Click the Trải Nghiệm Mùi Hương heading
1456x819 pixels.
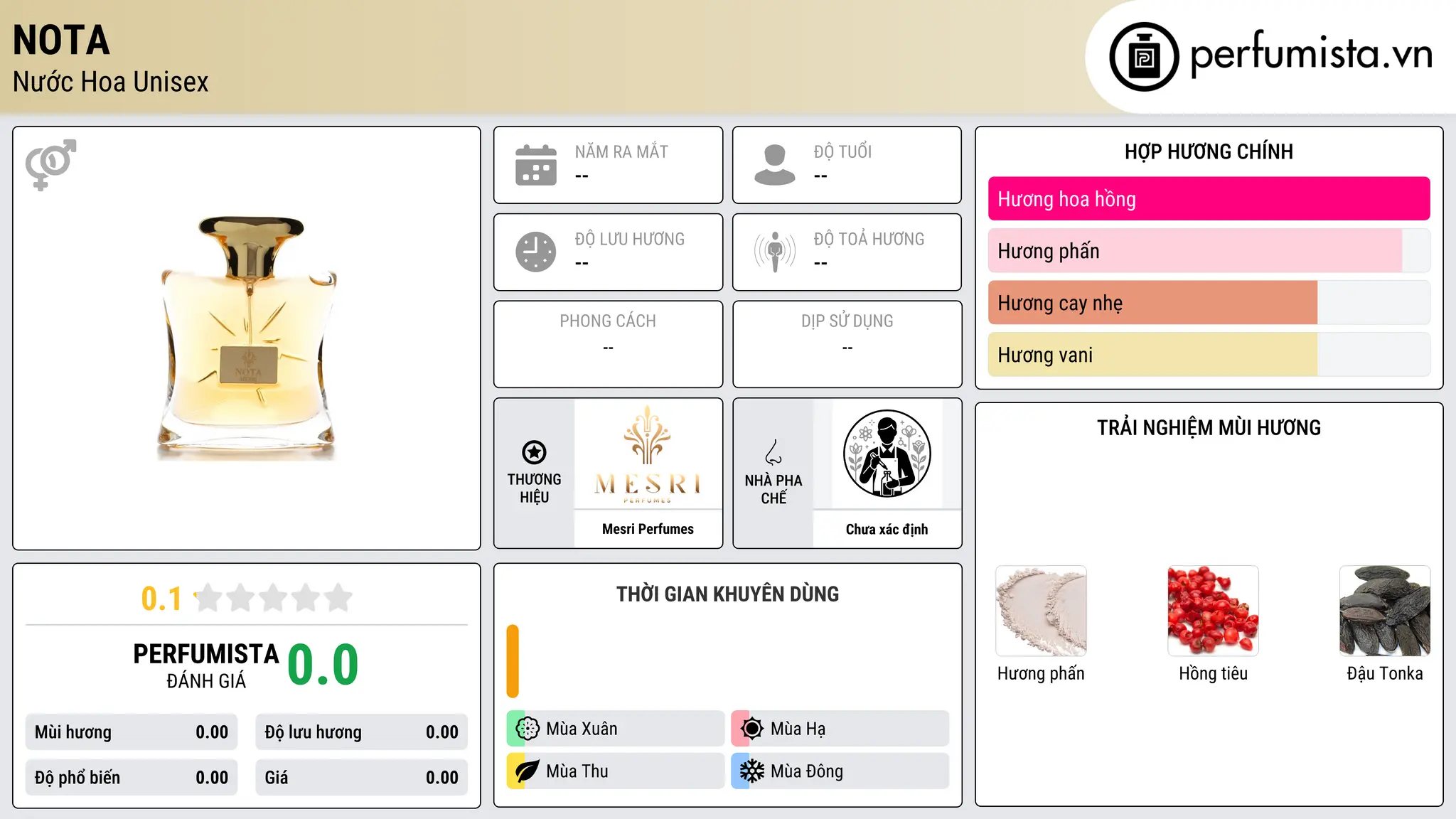pos(1209,428)
